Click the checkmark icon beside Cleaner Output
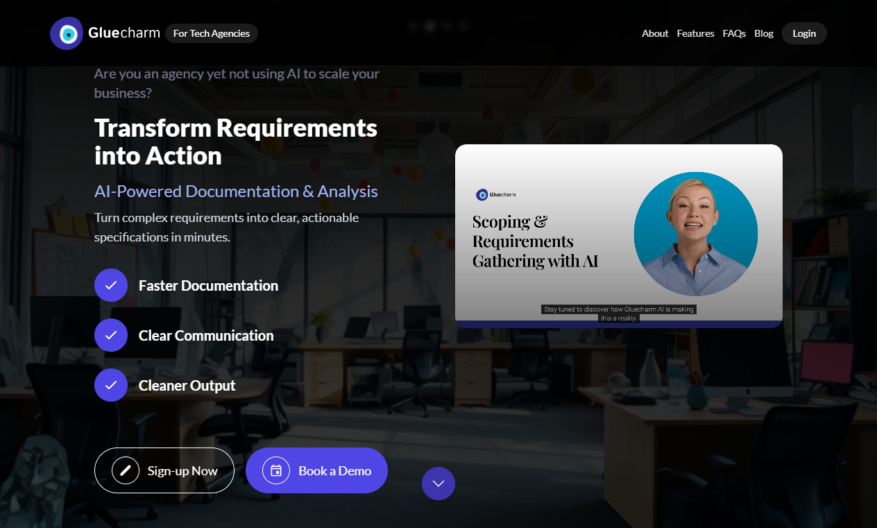The height and width of the screenshot is (528, 877). coord(111,385)
